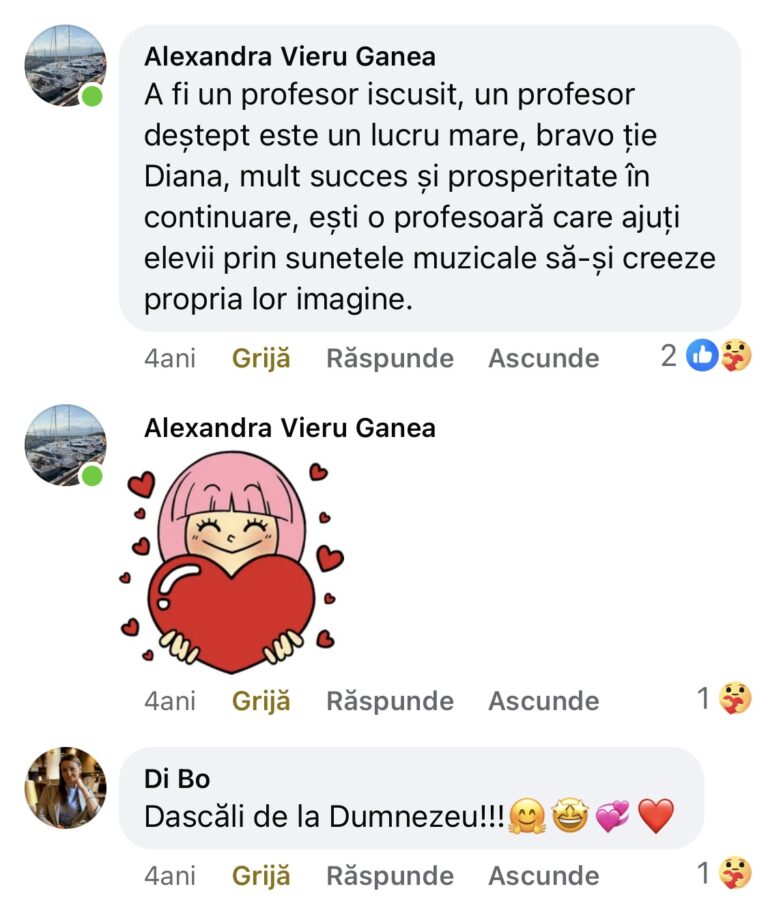Toggle the Grijă reaction on the first comment
This screenshot has height=917, width=768.
261,358
